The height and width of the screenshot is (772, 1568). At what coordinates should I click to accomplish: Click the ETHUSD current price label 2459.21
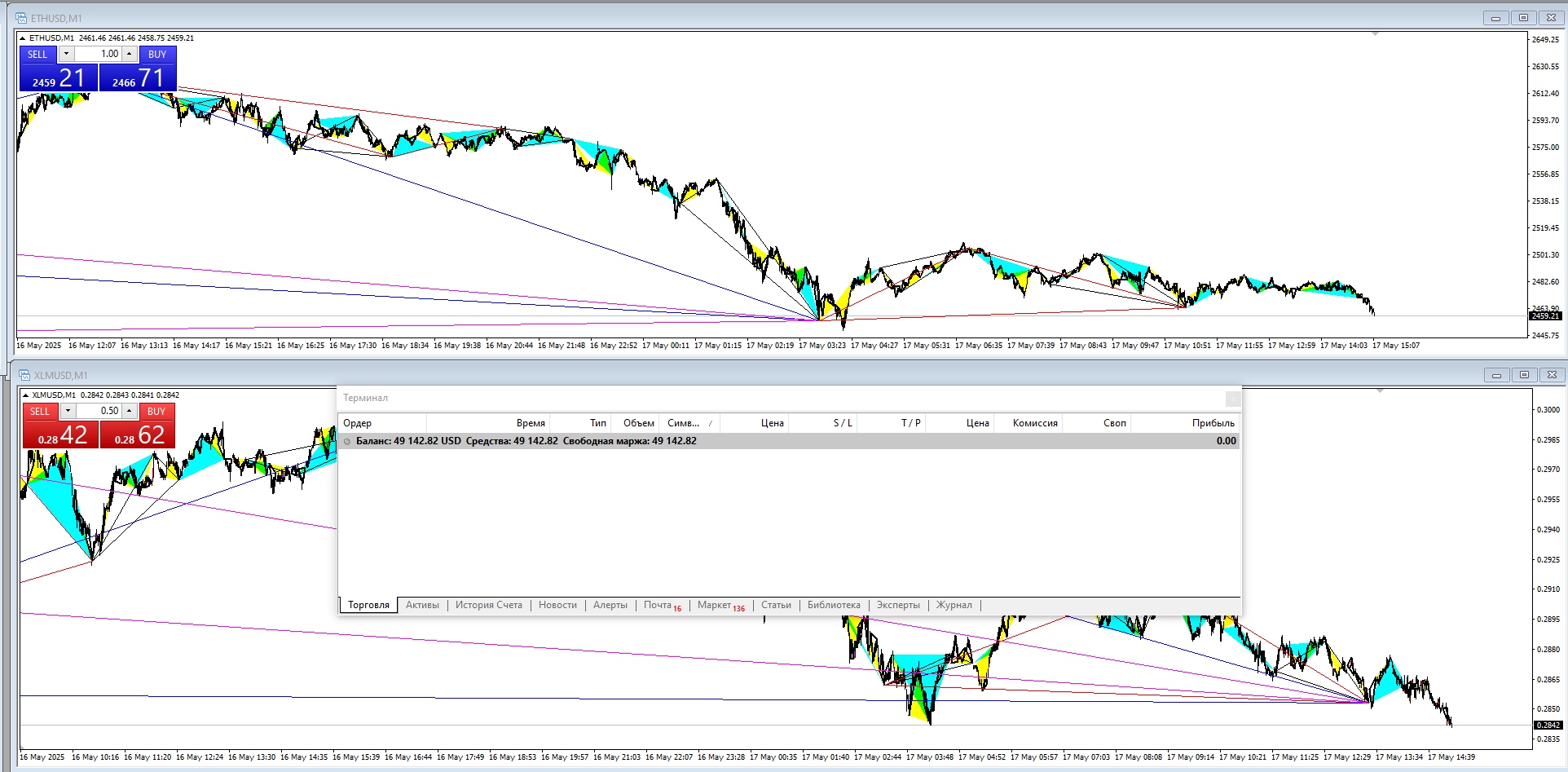click(x=1545, y=316)
